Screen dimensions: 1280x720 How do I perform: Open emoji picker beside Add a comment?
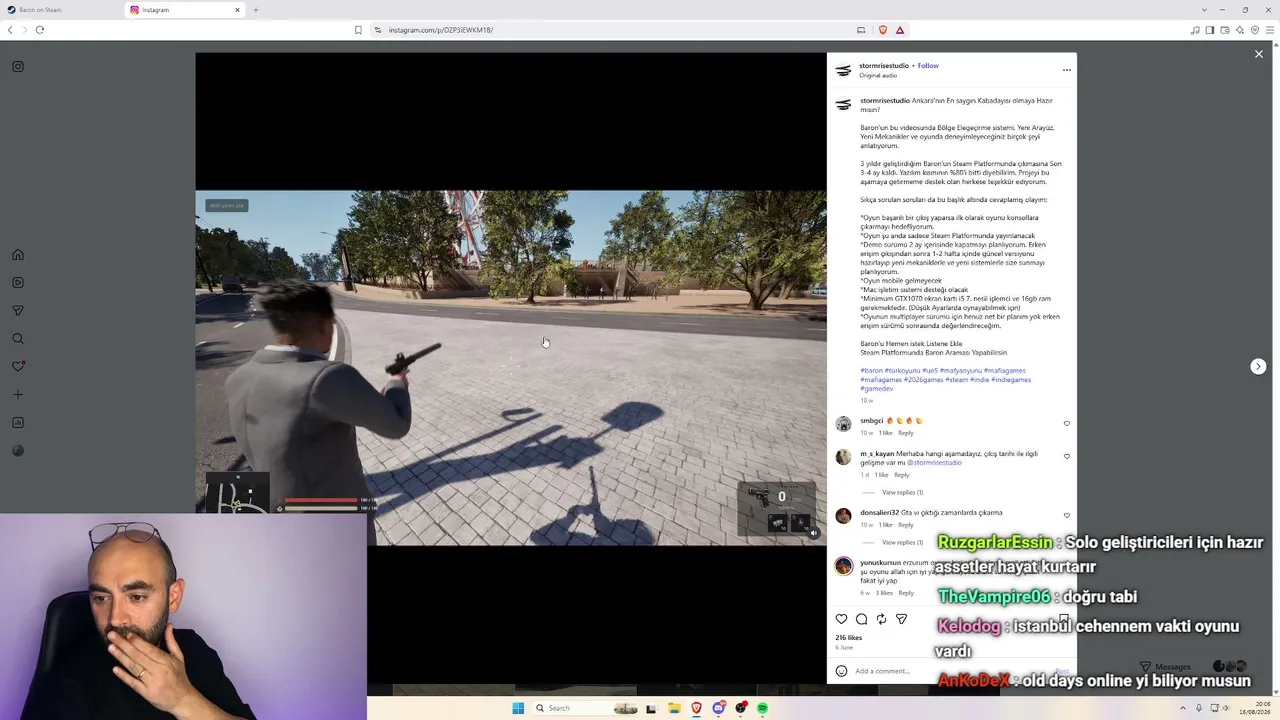click(841, 671)
